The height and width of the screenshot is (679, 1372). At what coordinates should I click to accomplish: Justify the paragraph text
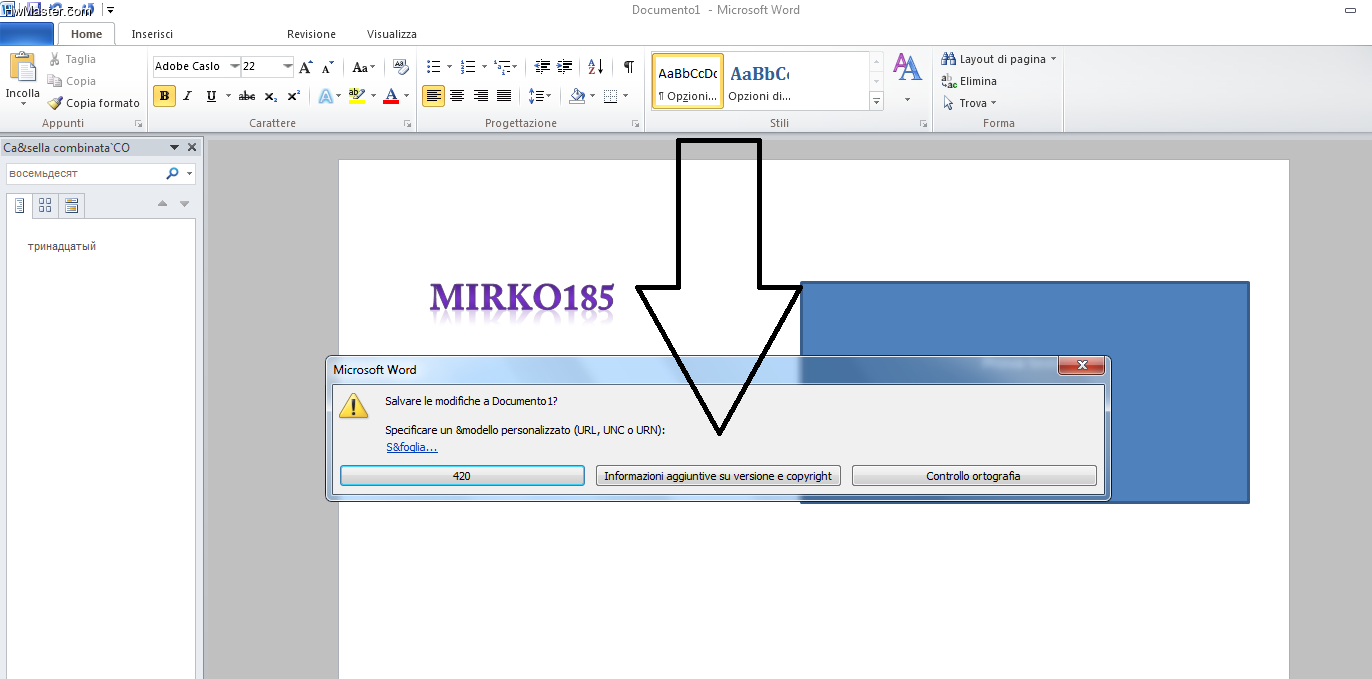point(504,96)
